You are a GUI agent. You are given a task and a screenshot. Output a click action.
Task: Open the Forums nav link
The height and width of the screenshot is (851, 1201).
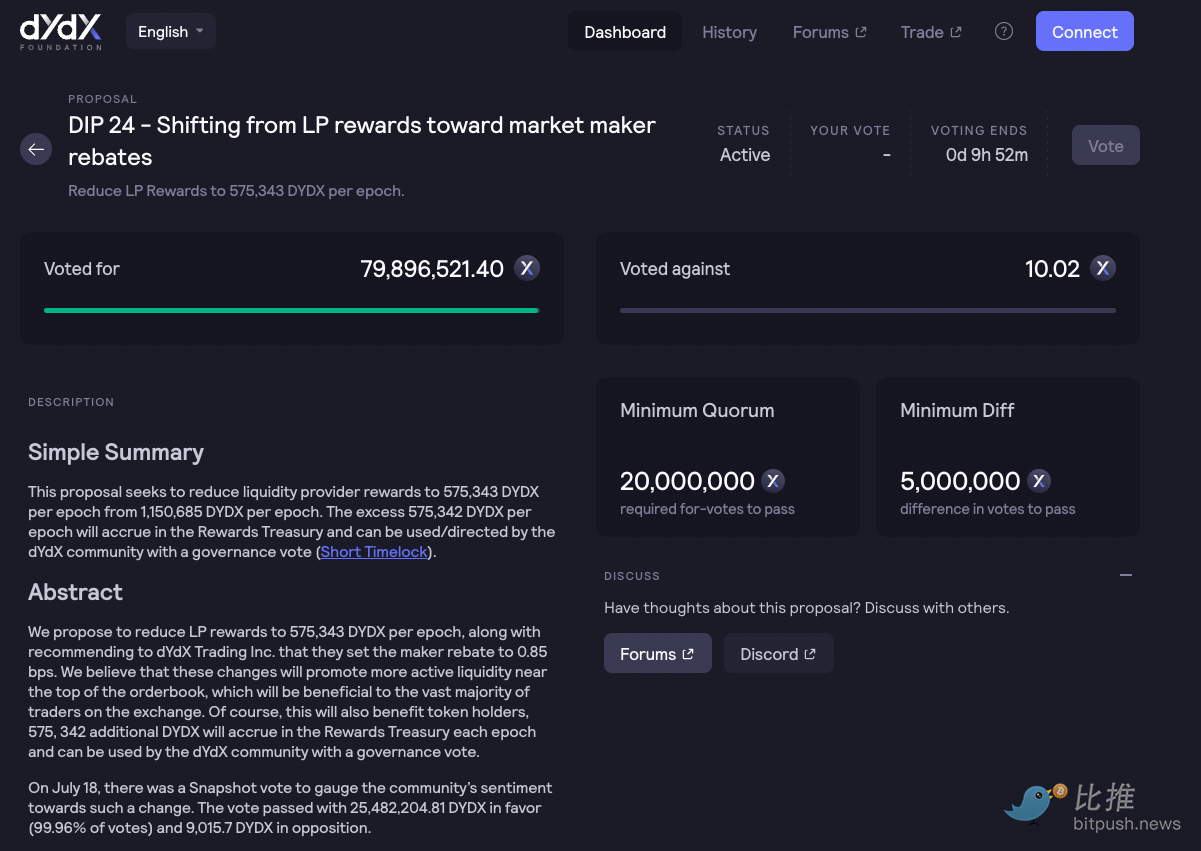coord(829,32)
